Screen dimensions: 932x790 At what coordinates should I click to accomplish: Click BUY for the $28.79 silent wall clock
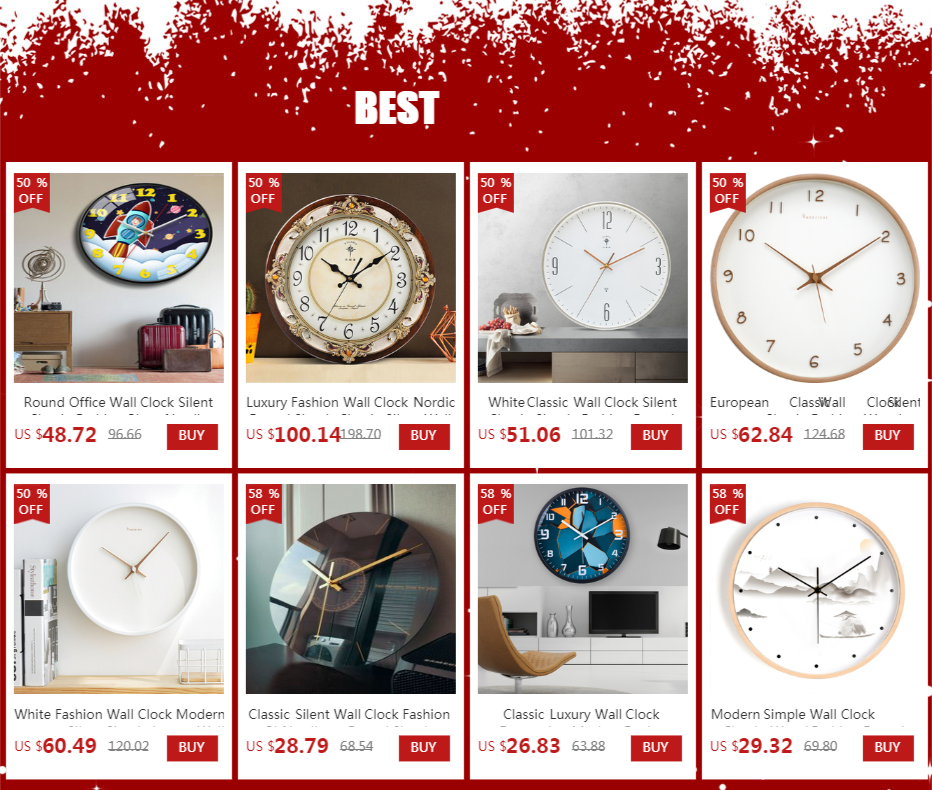click(x=424, y=748)
